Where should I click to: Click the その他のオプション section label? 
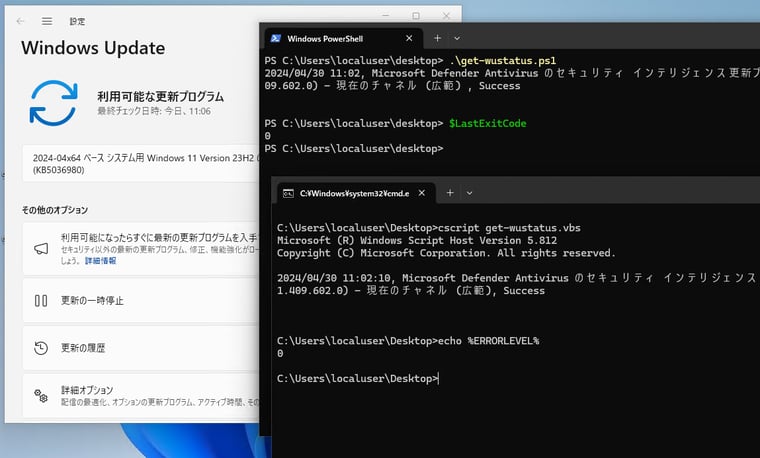(55, 210)
